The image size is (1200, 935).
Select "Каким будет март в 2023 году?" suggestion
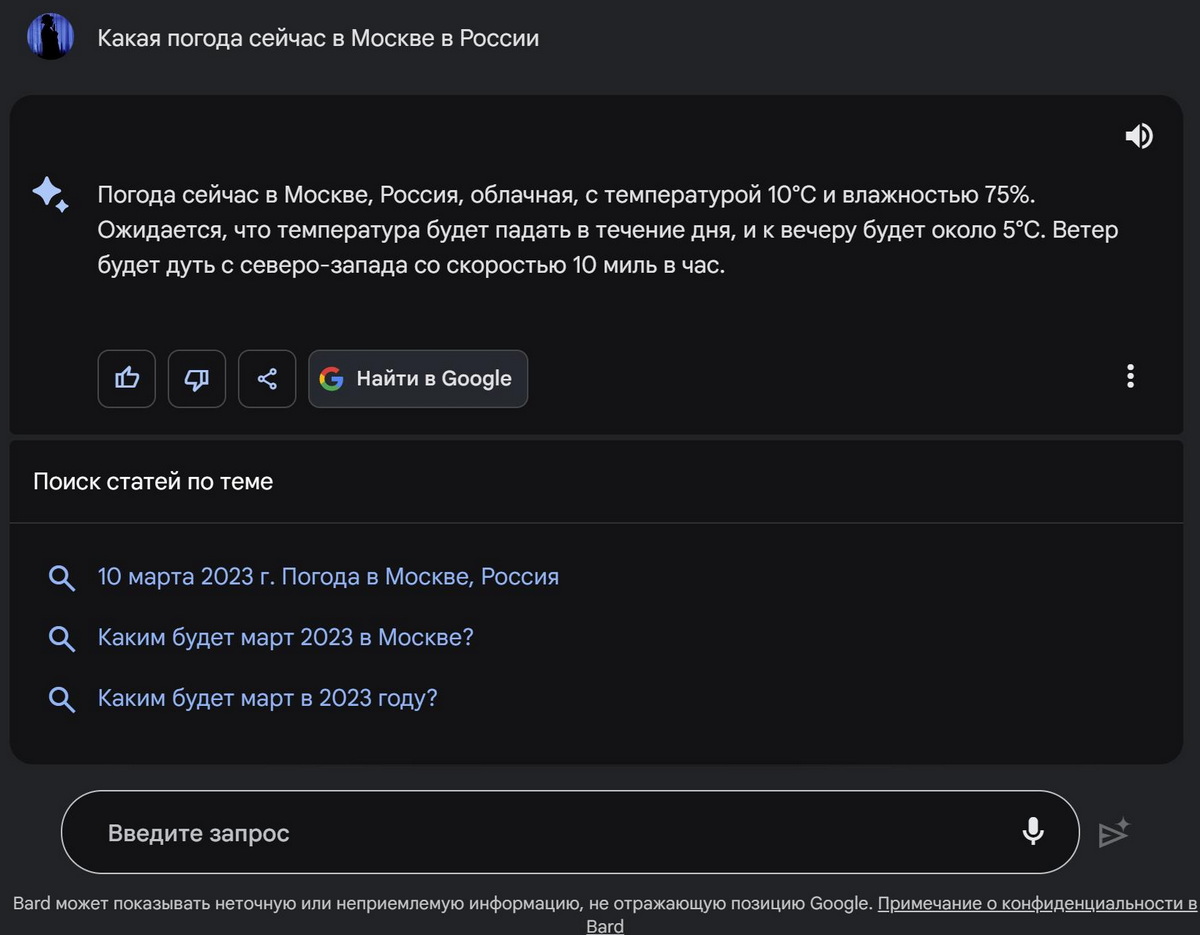point(267,698)
